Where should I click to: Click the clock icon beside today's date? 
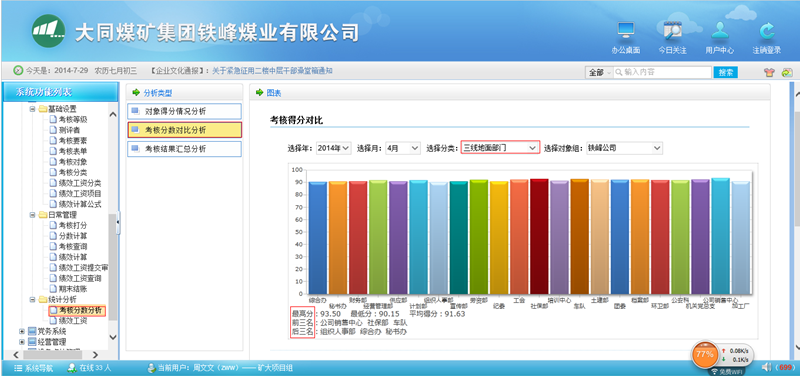[x=18, y=70]
